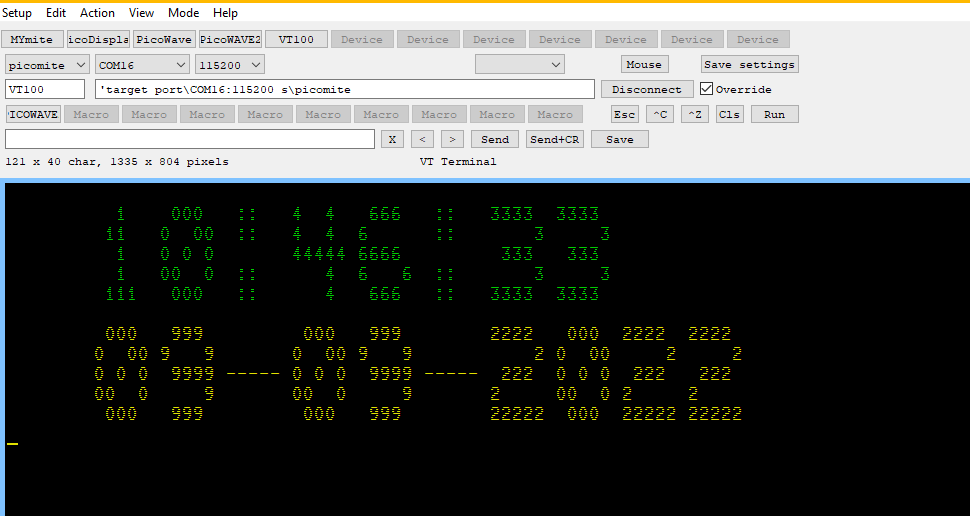The width and height of the screenshot is (970, 516).
Task: Toggle the Override checkbox
Action: [707, 89]
